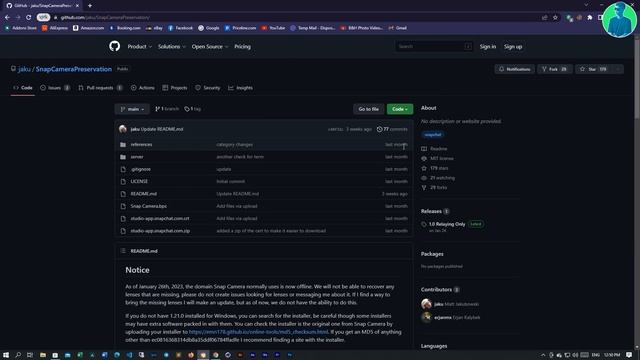Screen dimensions: 640x360
Task: Open the LICENSE file
Action: click(139, 181)
